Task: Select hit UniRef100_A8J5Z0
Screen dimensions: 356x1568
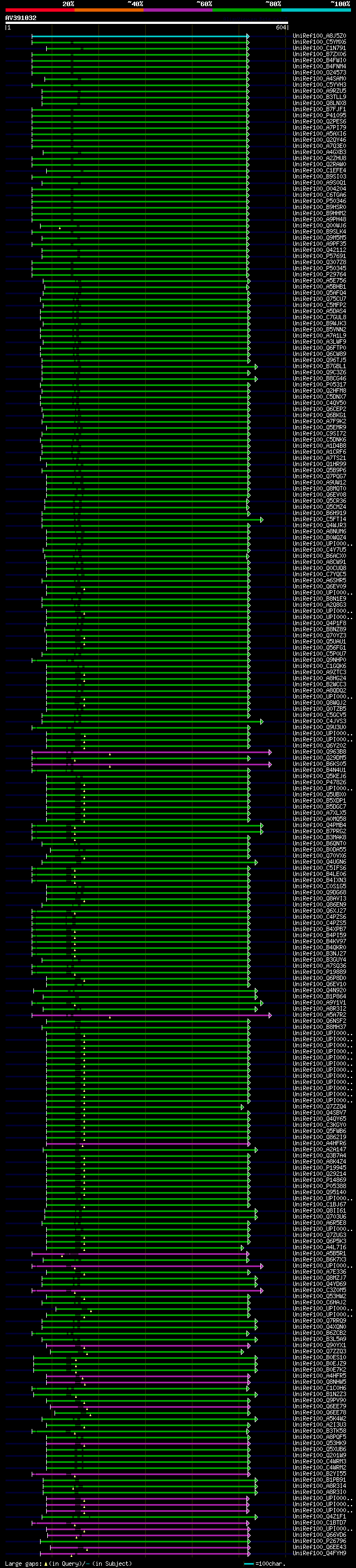Action: point(319,36)
